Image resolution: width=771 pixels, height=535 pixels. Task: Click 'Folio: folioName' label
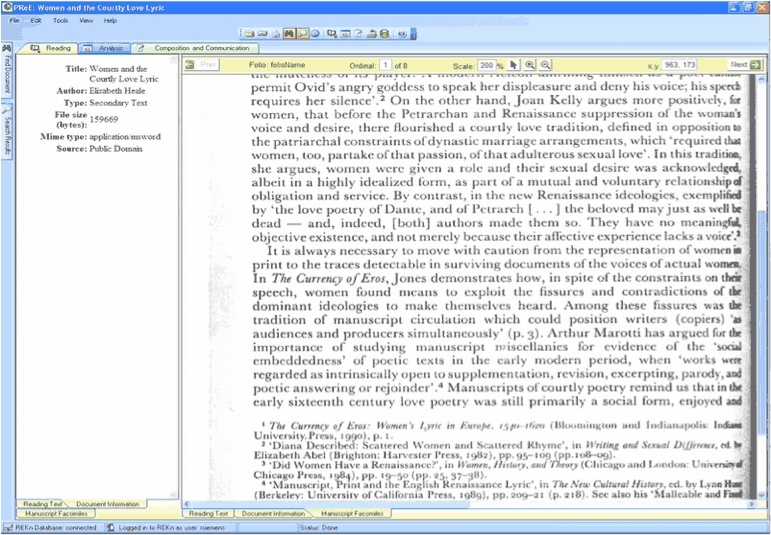coord(277,65)
